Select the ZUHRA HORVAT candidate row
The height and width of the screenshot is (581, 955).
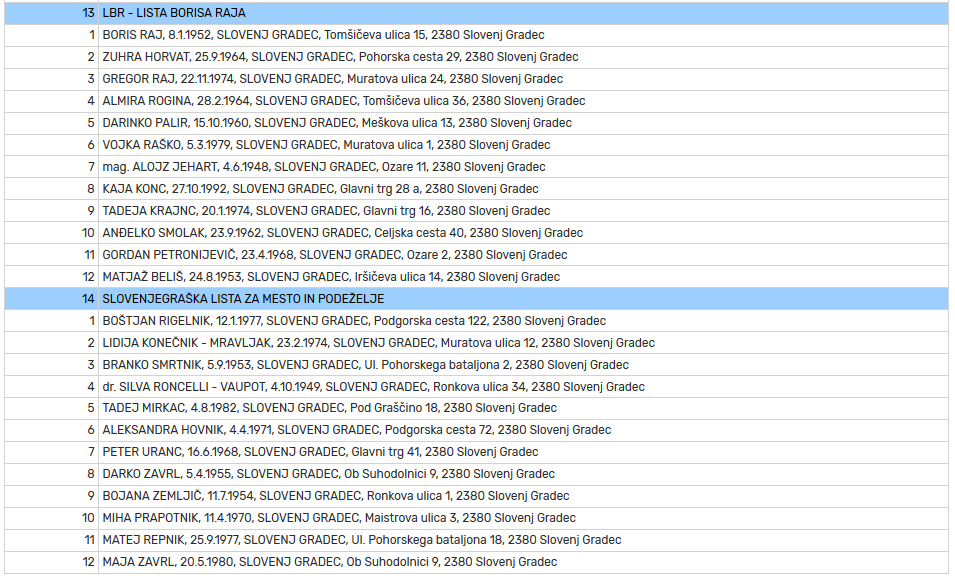[x=476, y=57]
